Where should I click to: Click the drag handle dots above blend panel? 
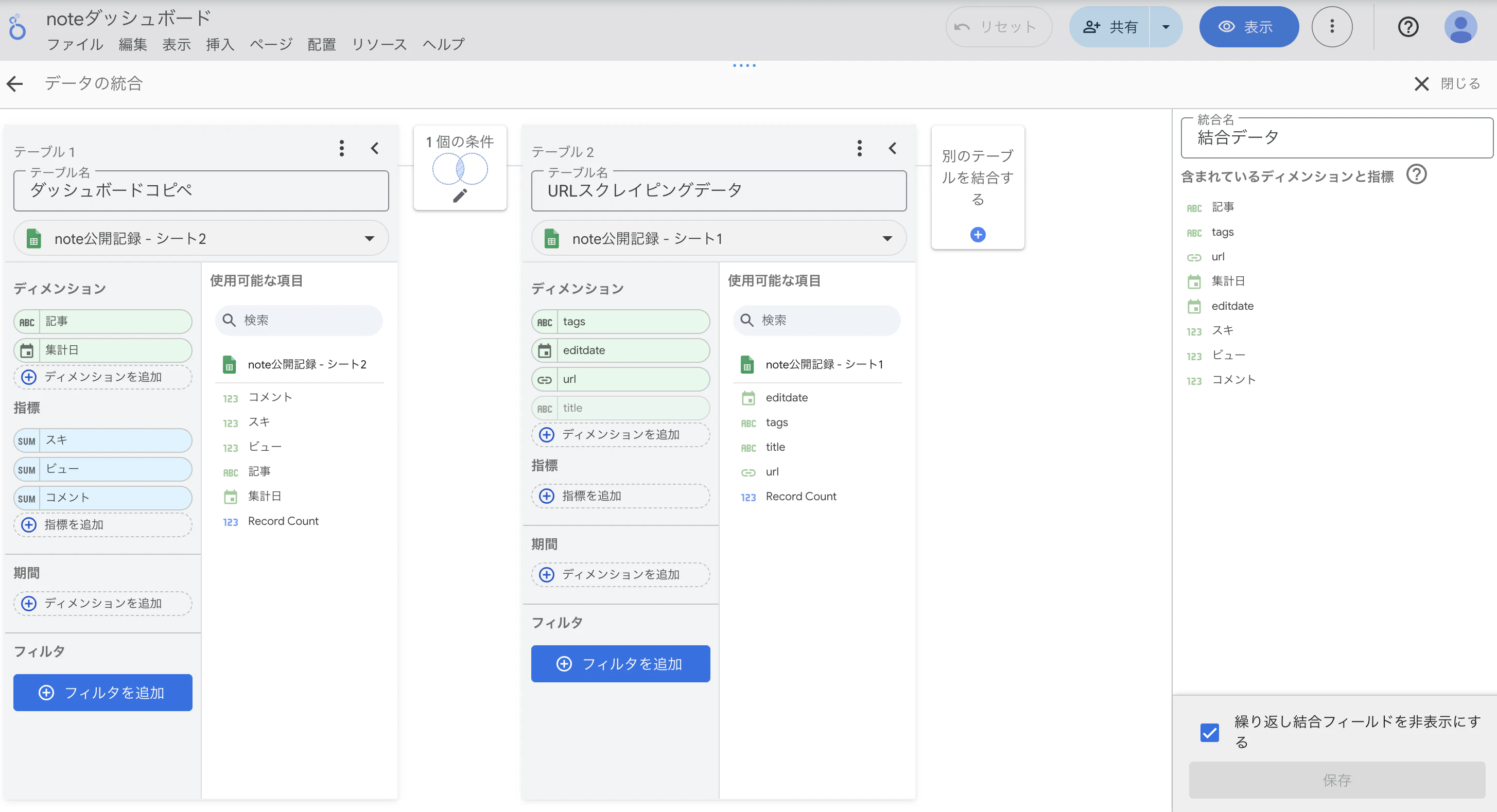pyautogui.click(x=744, y=66)
